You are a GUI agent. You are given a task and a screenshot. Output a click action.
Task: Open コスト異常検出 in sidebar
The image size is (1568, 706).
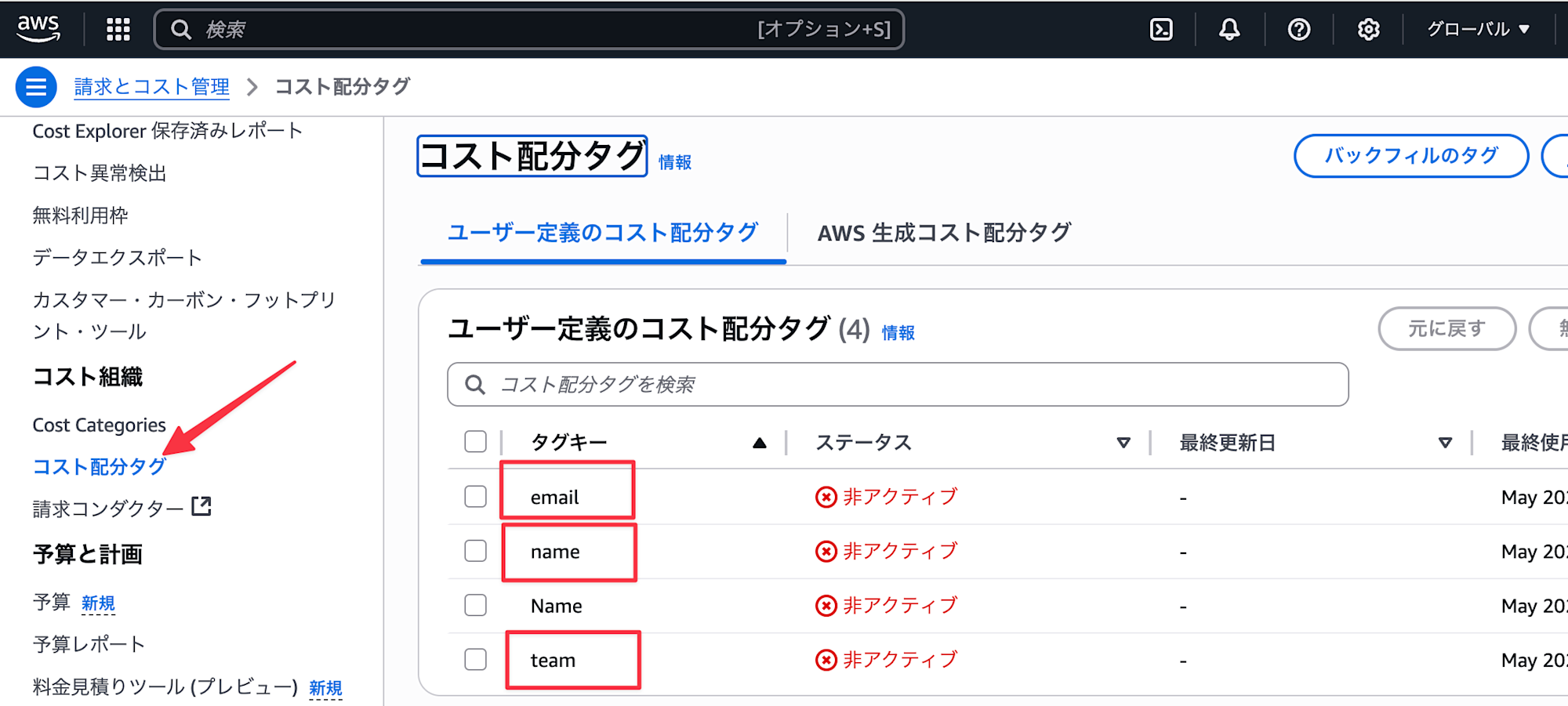tap(100, 173)
